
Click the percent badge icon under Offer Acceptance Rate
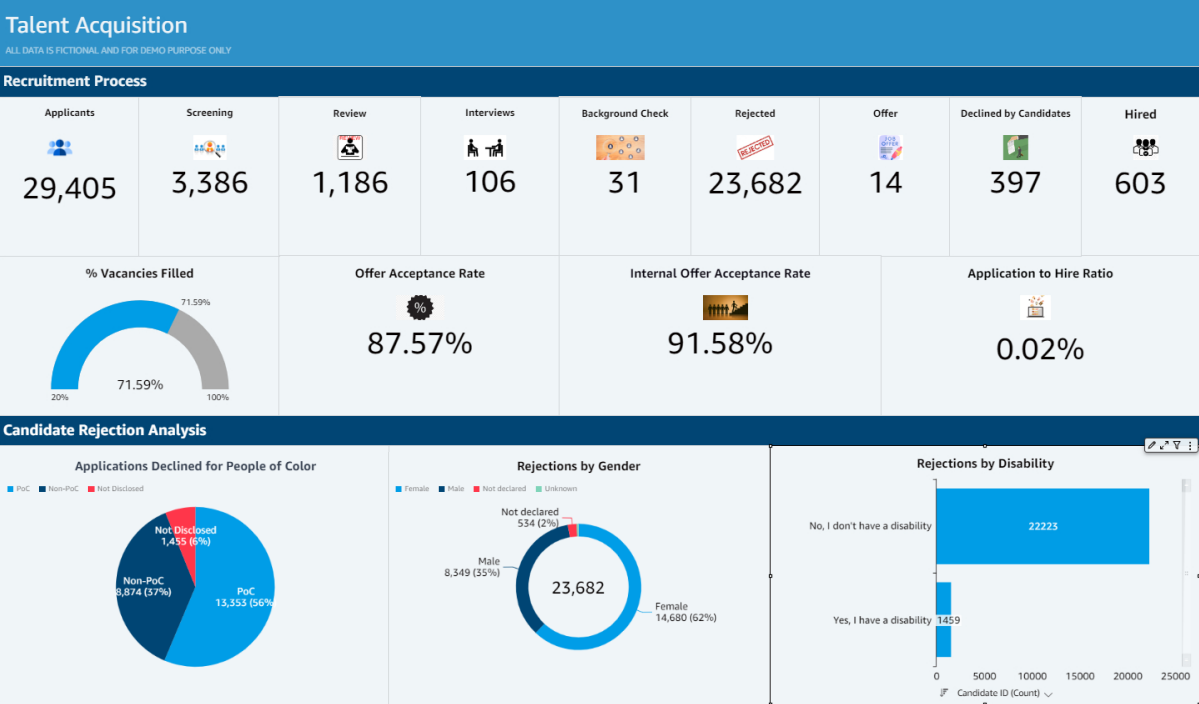(x=420, y=307)
